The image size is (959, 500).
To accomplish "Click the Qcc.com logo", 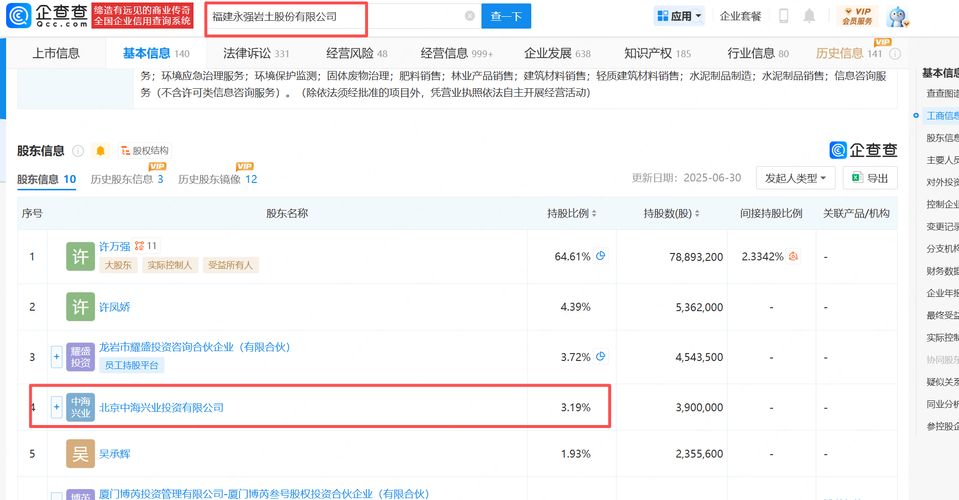I will pos(47,16).
